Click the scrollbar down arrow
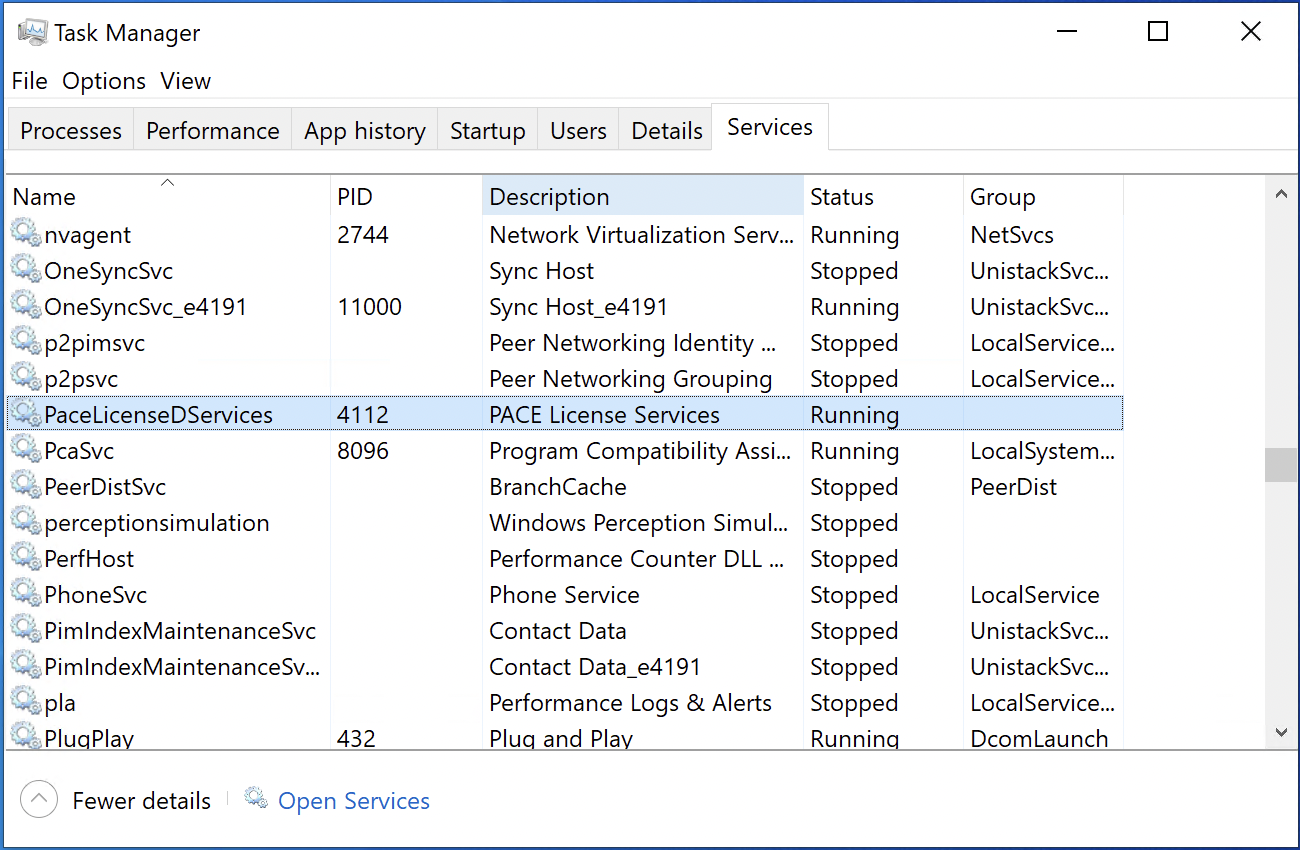The width and height of the screenshot is (1300, 850). 1281,732
